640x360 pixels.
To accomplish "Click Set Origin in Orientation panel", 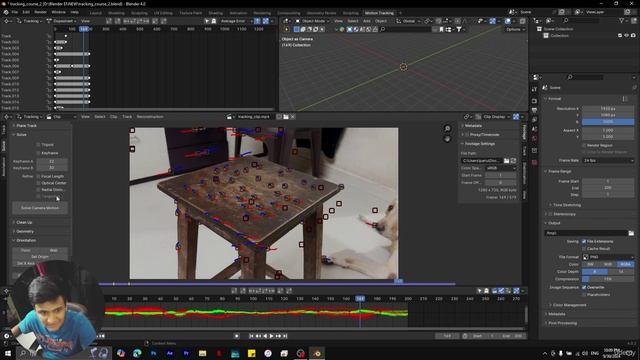I will [40, 257].
